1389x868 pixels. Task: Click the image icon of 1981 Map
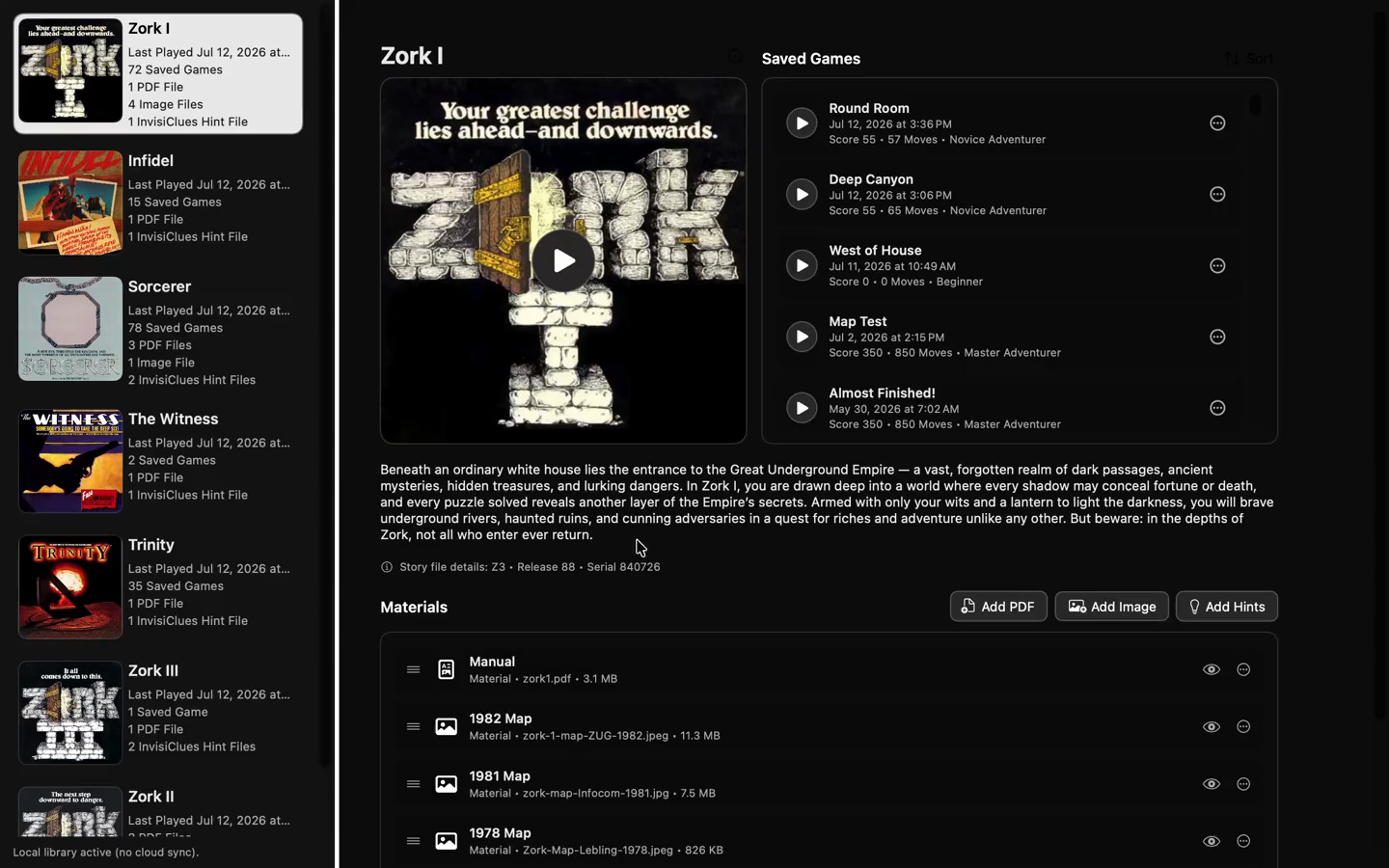(446, 784)
